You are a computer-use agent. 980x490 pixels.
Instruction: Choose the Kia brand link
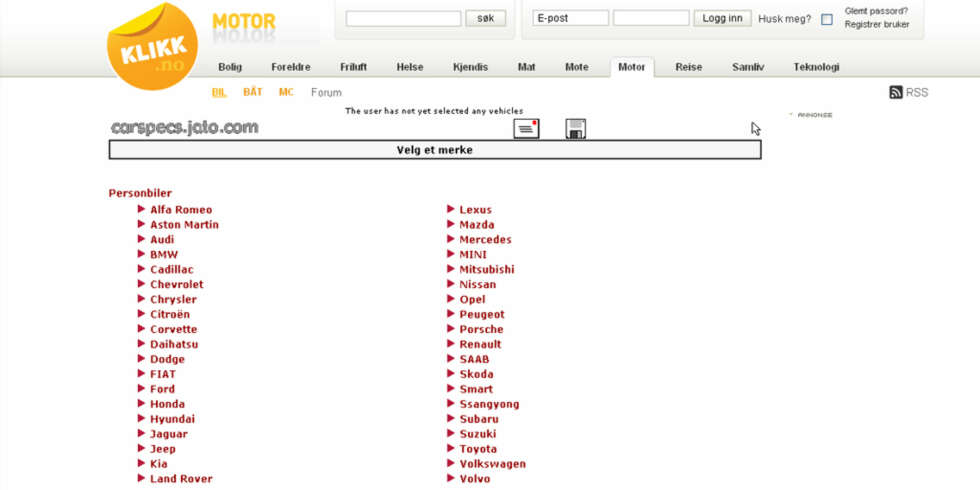click(159, 464)
